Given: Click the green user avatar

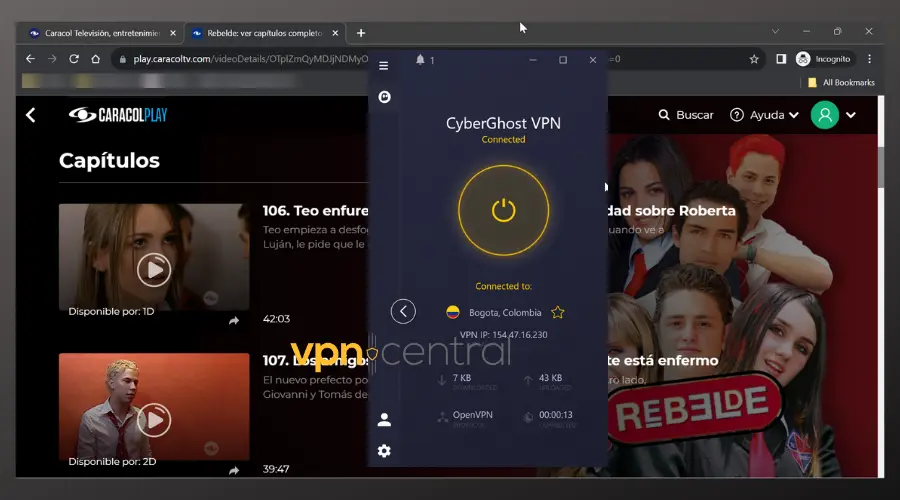Looking at the screenshot, I should coord(825,115).
